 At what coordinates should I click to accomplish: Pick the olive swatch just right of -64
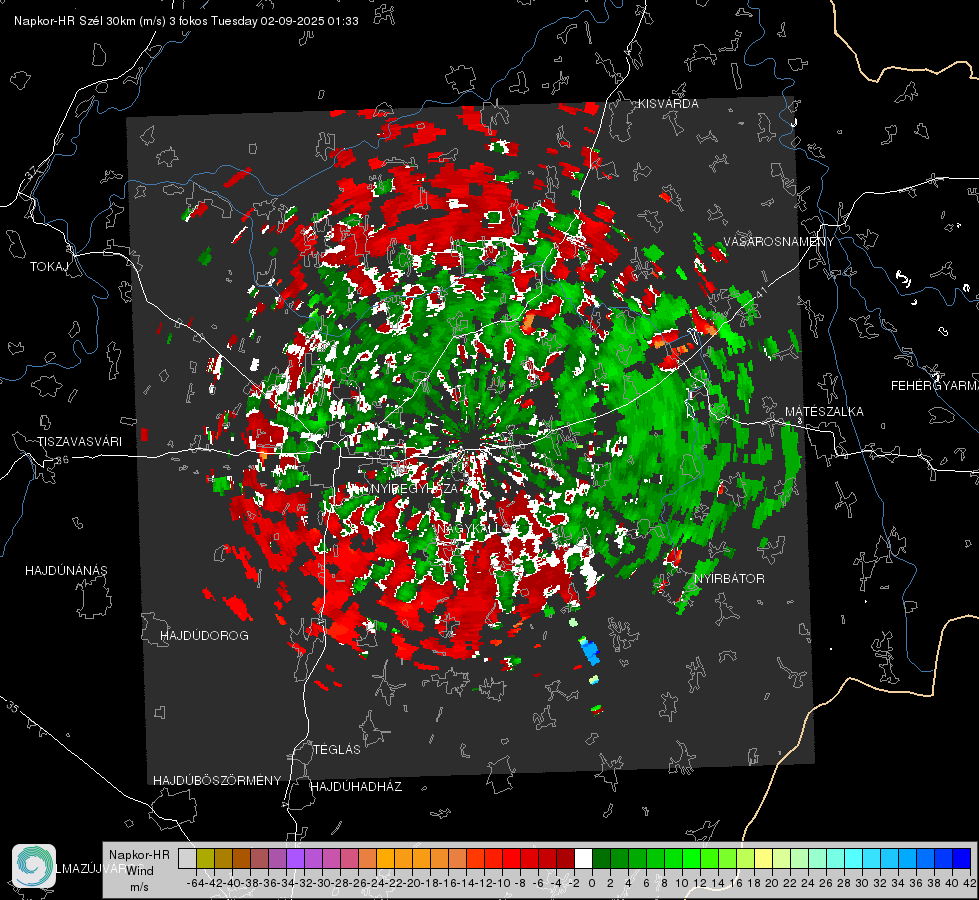(x=205, y=859)
